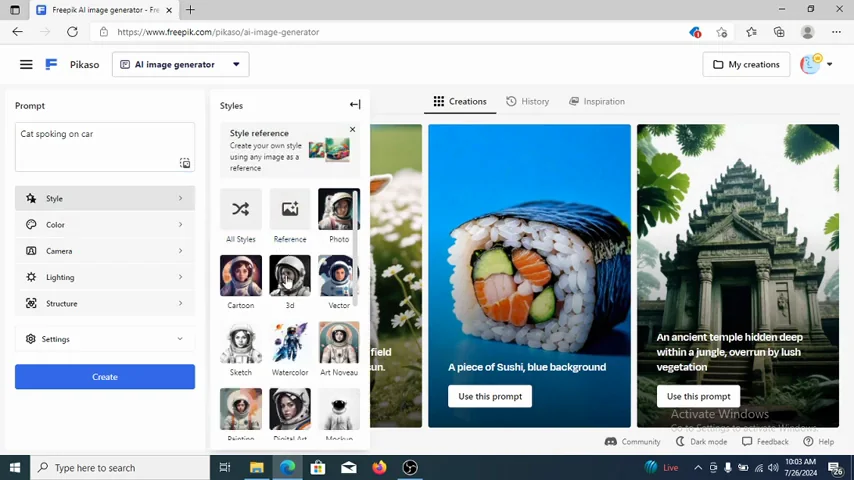Select the Digital Art style thumbnail
This screenshot has height=480, width=854.
tap(290, 409)
